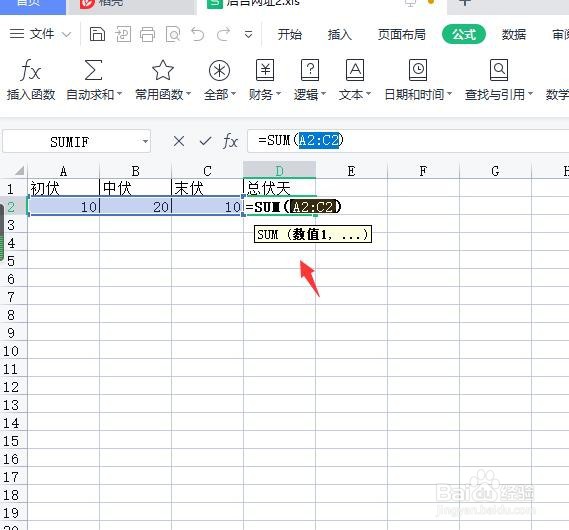Click cell B2 with value 20
Image resolution: width=569 pixels, height=530 pixels.
click(x=135, y=206)
